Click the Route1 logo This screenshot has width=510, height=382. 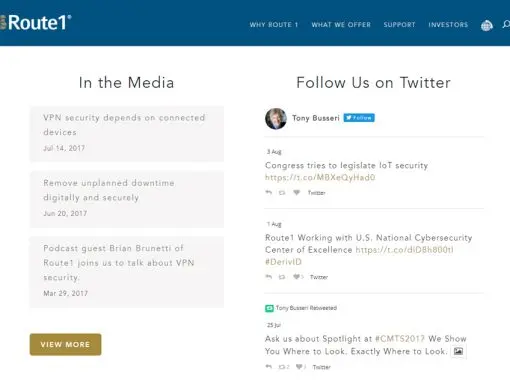pos(36,23)
